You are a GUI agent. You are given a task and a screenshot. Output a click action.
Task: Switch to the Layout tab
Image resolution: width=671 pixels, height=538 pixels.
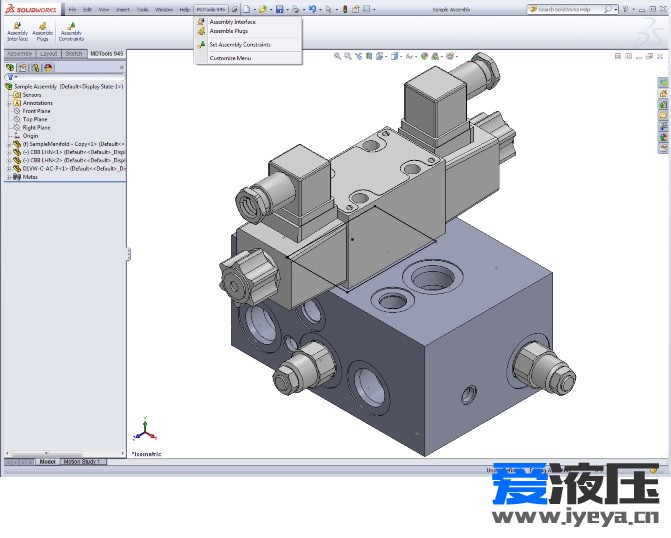tap(48, 54)
